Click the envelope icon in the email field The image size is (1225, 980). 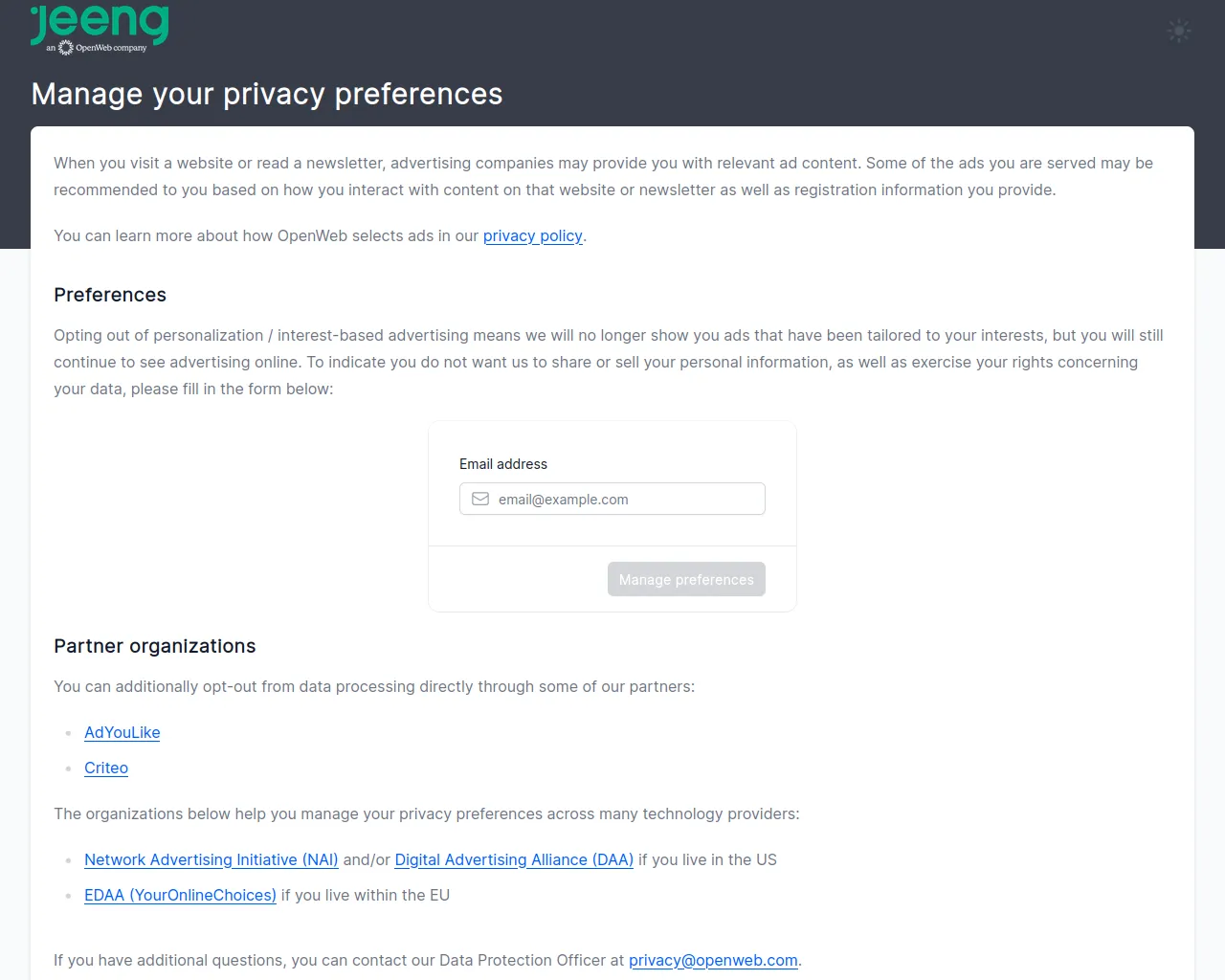[x=480, y=499]
